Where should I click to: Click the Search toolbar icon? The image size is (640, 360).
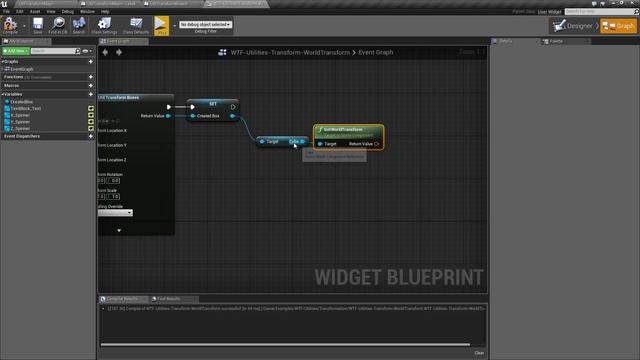click(x=79, y=25)
